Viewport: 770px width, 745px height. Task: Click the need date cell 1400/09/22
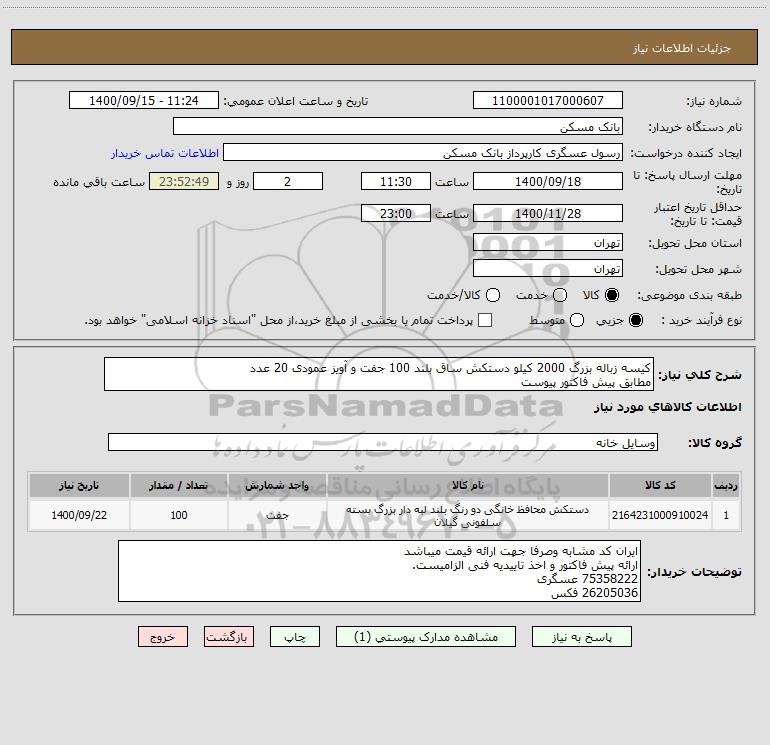(x=79, y=515)
